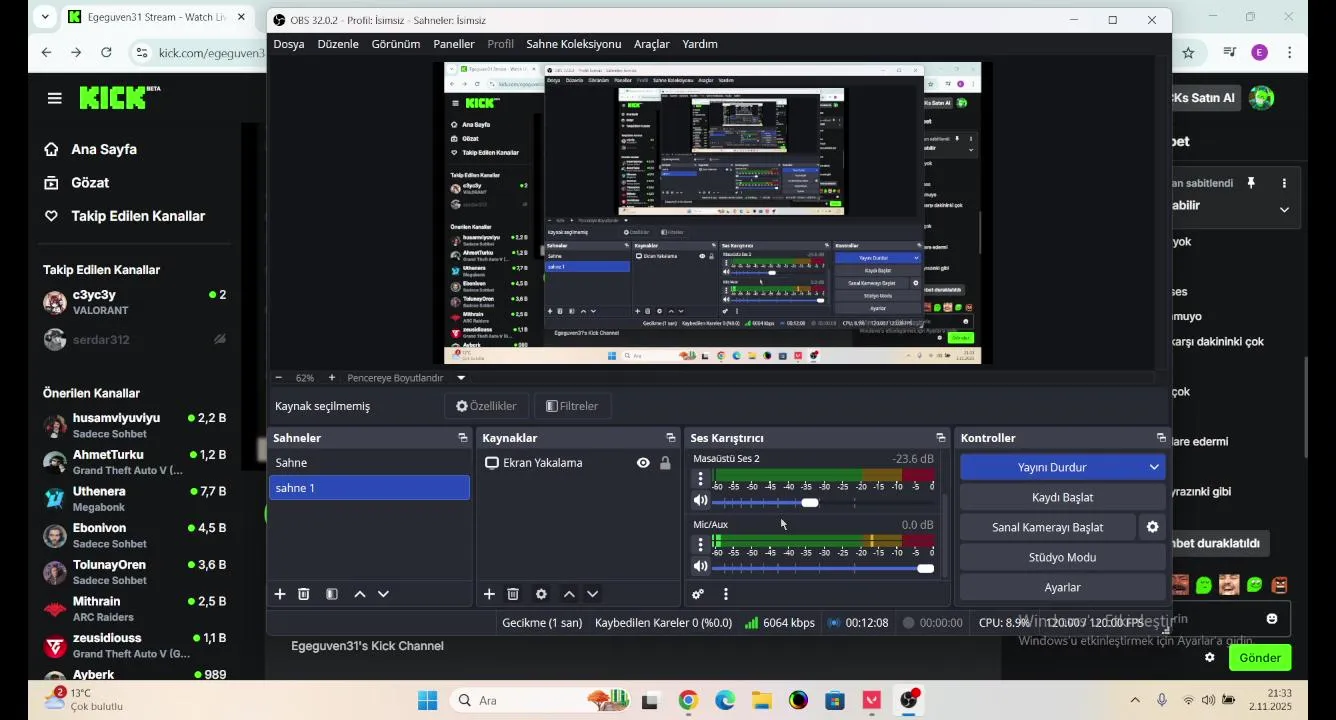Image resolution: width=1336 pixels, height=720 pixels.
Task: Click the pin icon on the pinned chat message
Action: pos(1250,183)
